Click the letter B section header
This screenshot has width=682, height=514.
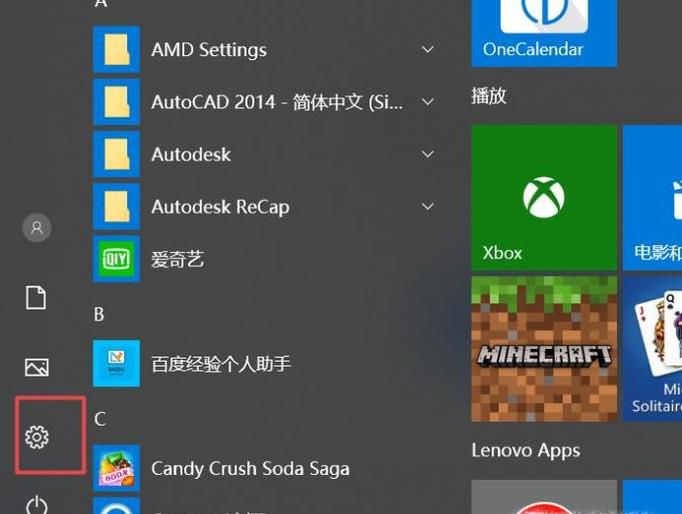coord(99,314)
